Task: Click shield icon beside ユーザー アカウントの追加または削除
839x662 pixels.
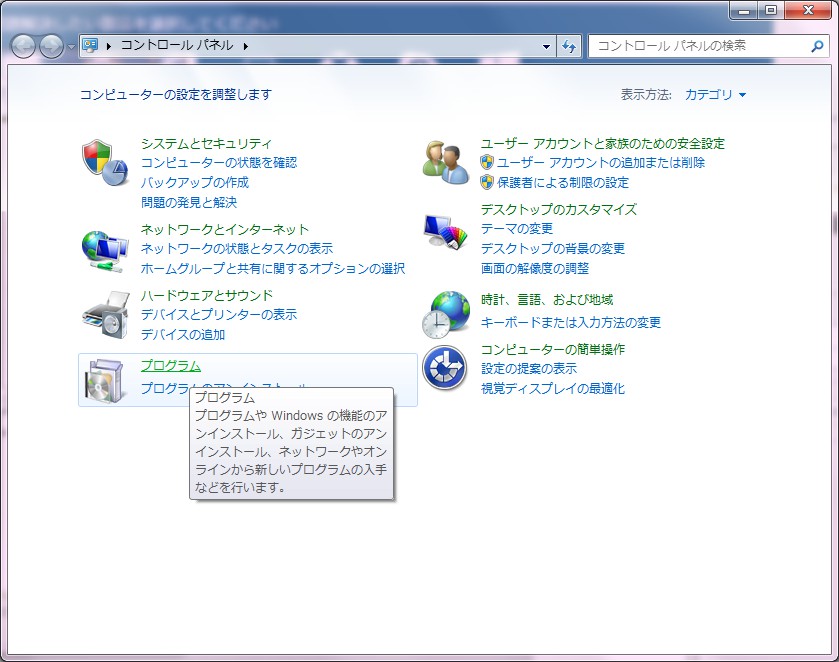Action: pyautogui.click(x=486, y=162)
